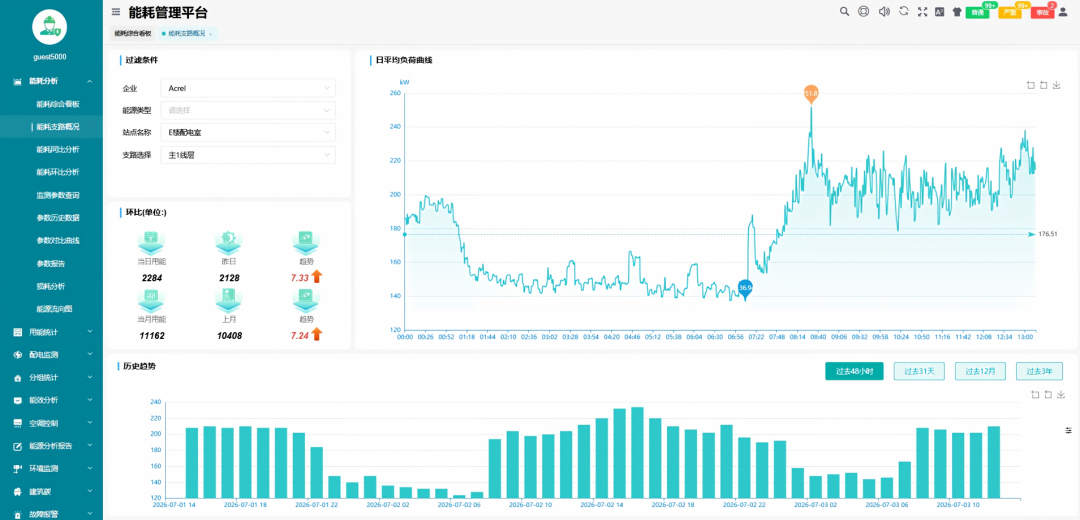Image resolution: width=1080 pixels, height=520 pixels.
Task: Collapse the sidebar with the hamburger icon
Action: coord(116,12)
